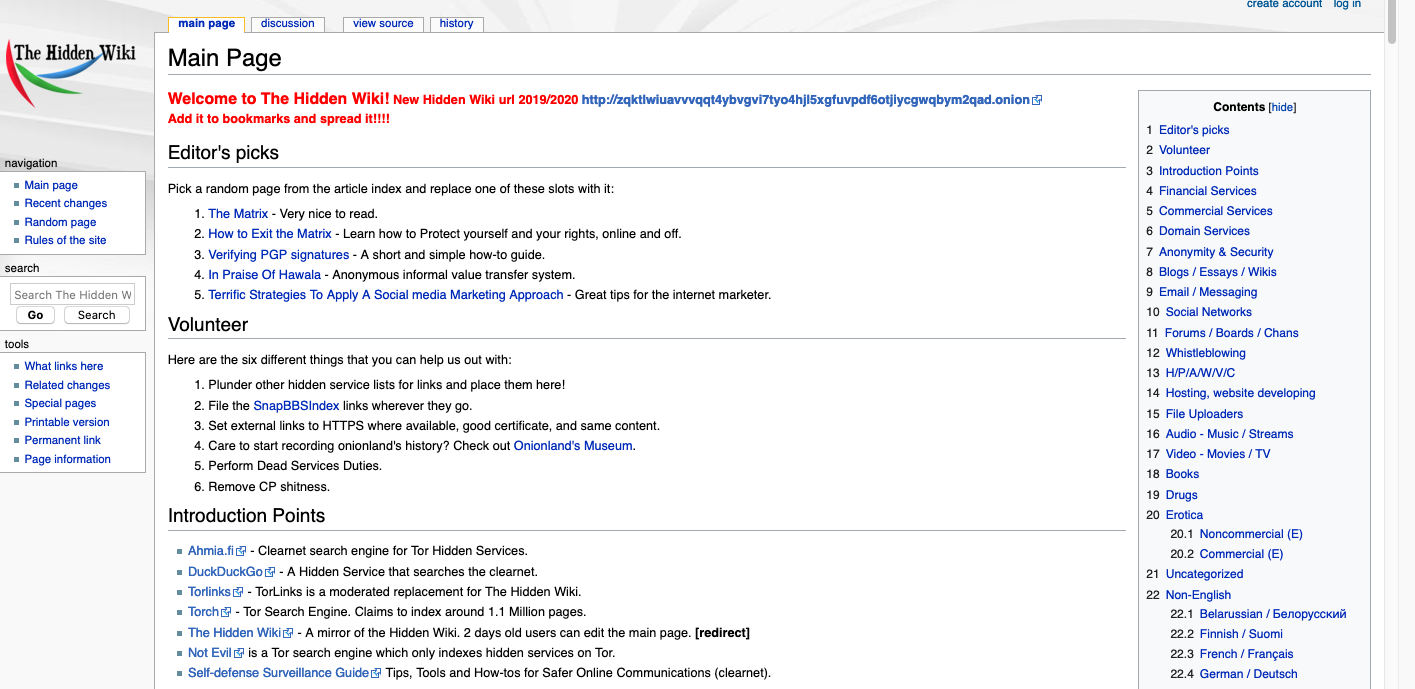
Task: Open the Random page link
Action: point(60,221)
